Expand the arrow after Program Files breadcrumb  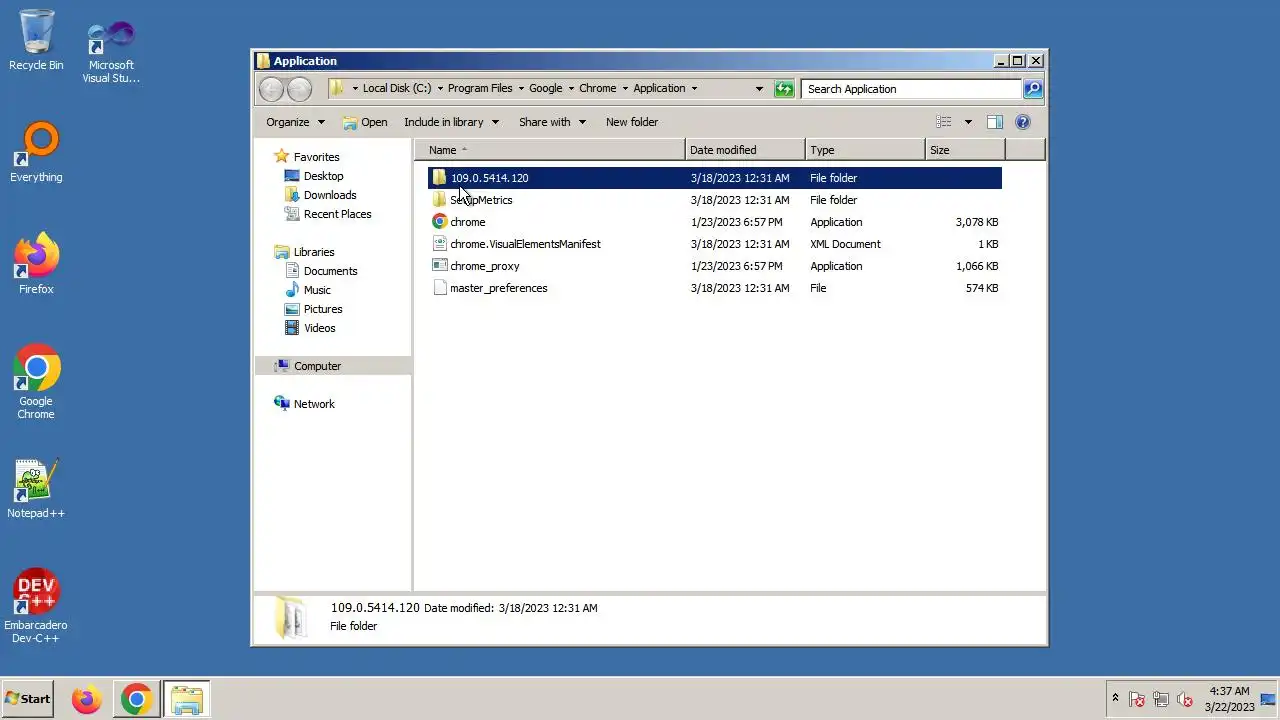[520, 89]
